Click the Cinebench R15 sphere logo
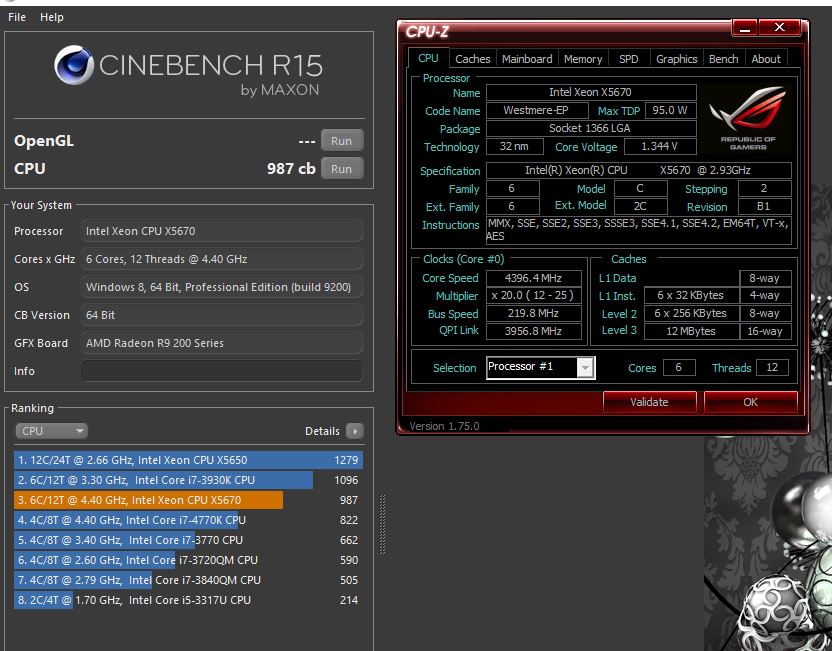The height and width of the screenshot is (651, 832). click(74, 65)
